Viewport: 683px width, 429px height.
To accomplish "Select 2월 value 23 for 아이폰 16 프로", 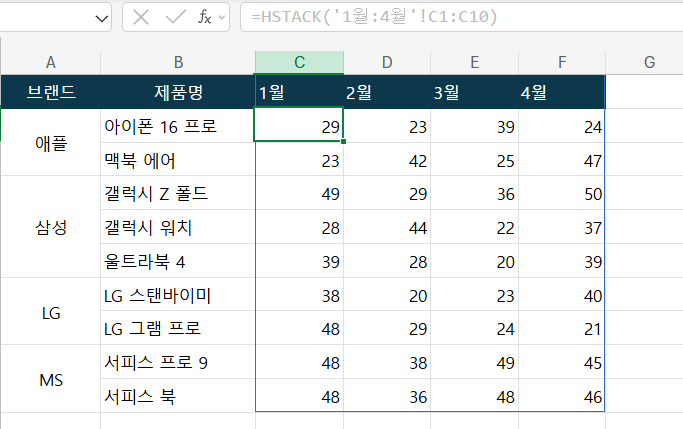I will tap(387, 126).
